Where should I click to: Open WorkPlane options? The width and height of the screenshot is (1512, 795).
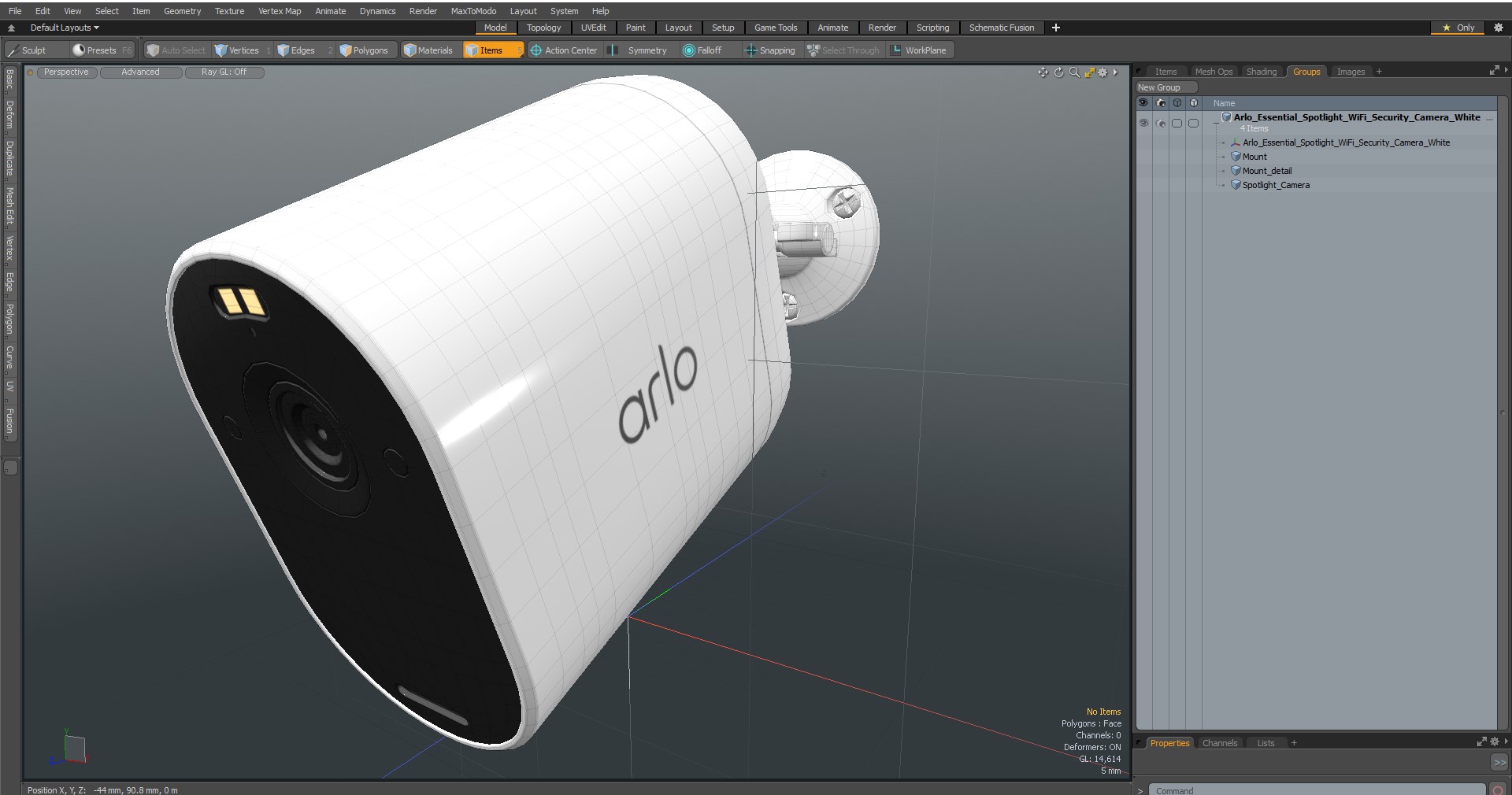(x=920, y=50)
